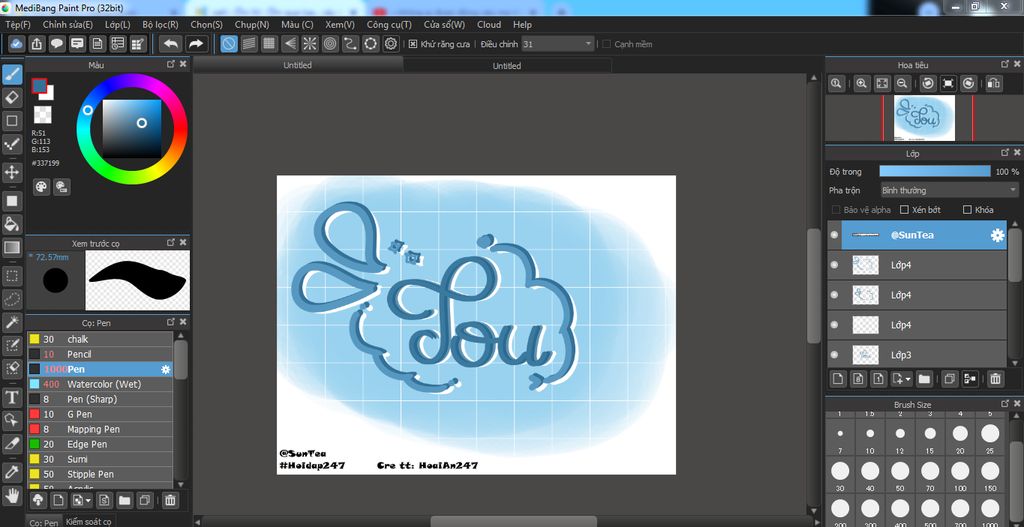Open the Cloud menu
Screen dimensions: 1024x527
[488, 25]
